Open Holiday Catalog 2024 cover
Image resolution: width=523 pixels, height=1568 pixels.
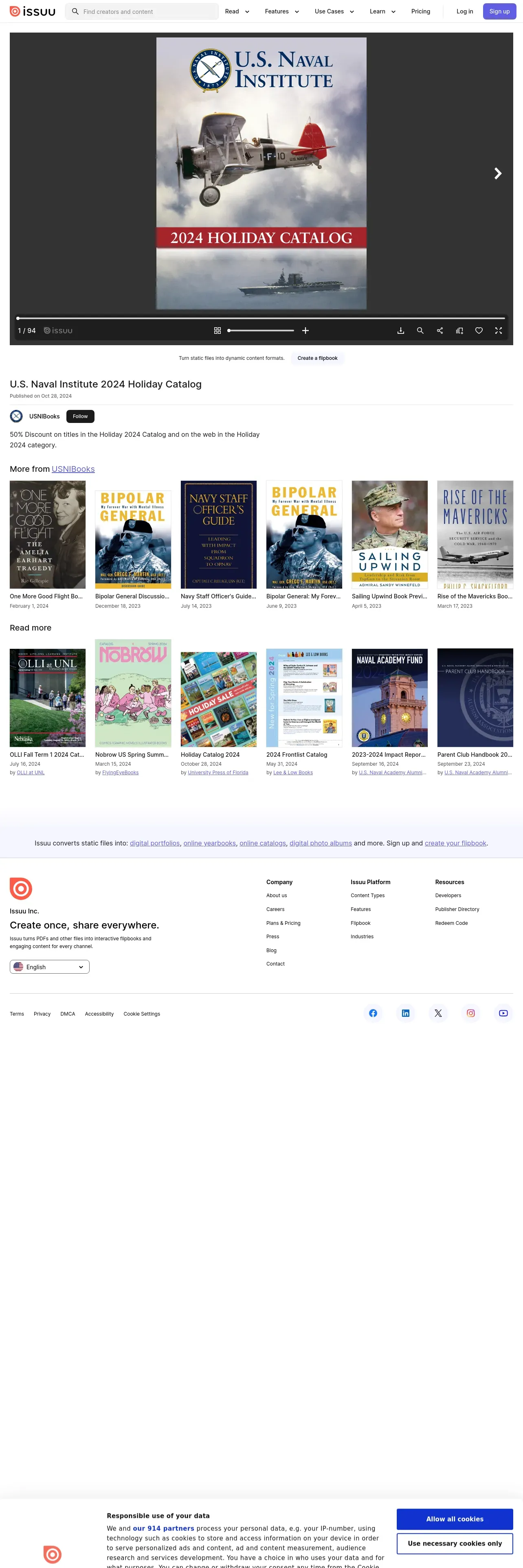(x=219, y=699)
